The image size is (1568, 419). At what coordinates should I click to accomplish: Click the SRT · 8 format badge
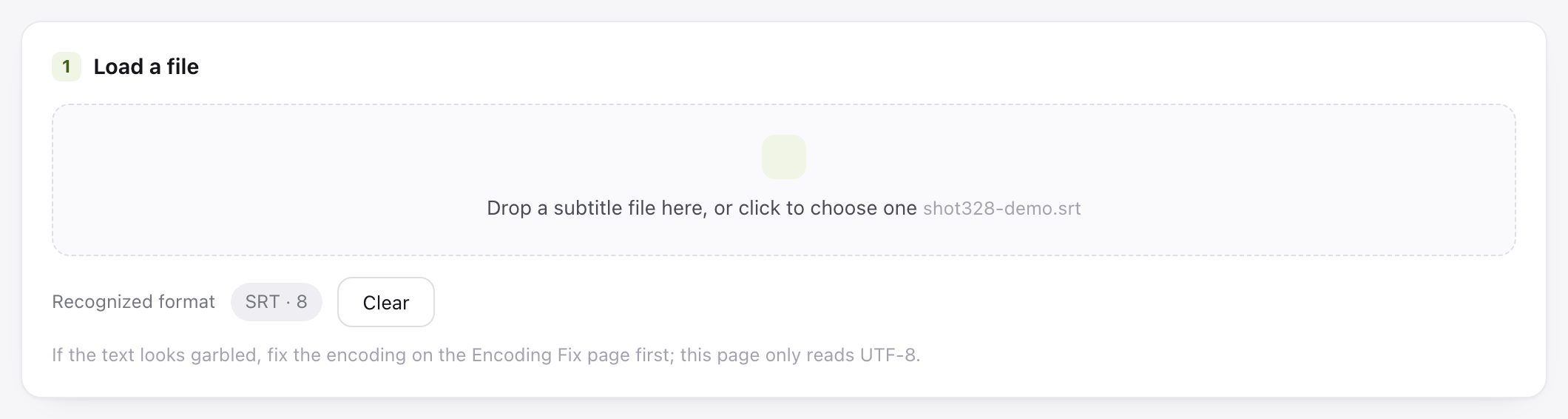(x=277, y=302)
